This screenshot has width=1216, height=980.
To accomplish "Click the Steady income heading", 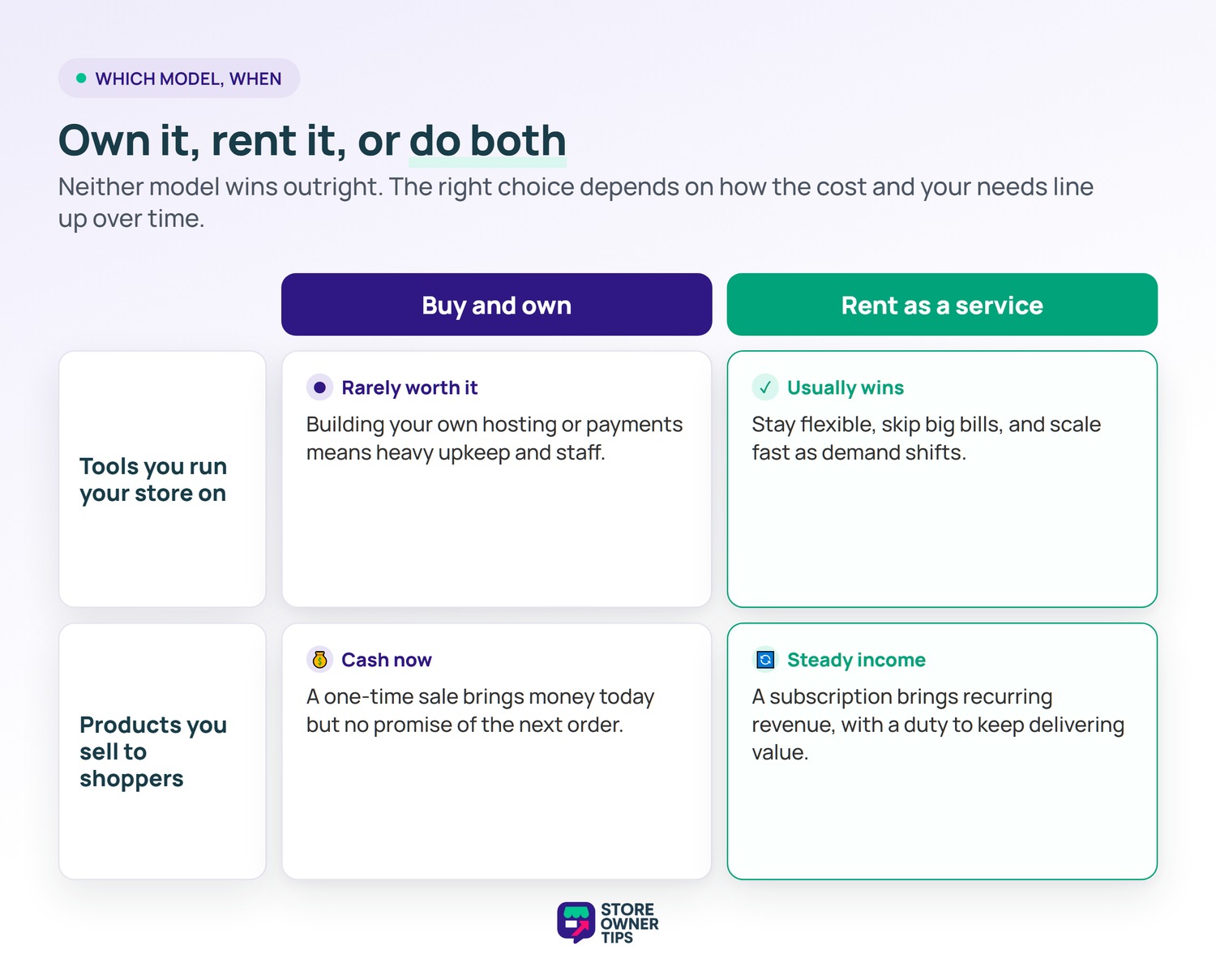I will coord(856,660).
